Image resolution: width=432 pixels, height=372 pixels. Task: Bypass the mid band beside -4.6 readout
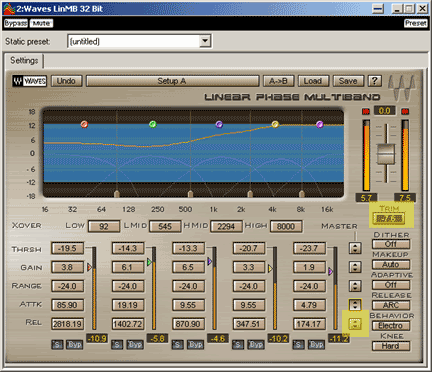(195, 344)
